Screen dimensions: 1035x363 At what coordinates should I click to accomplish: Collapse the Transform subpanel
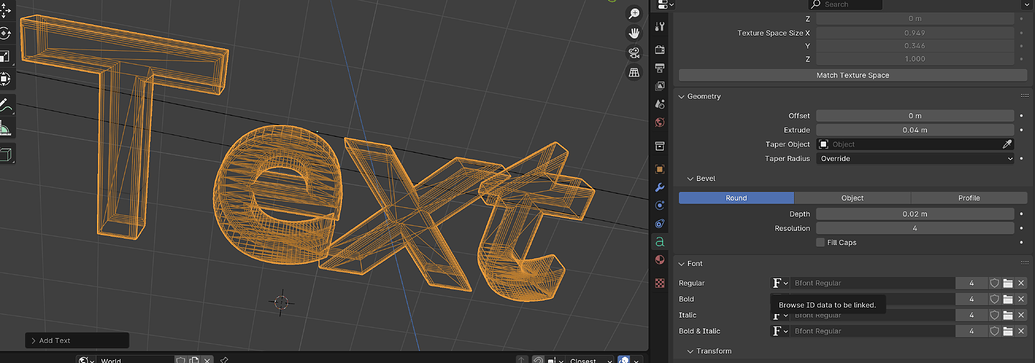(x=690, y=351)
